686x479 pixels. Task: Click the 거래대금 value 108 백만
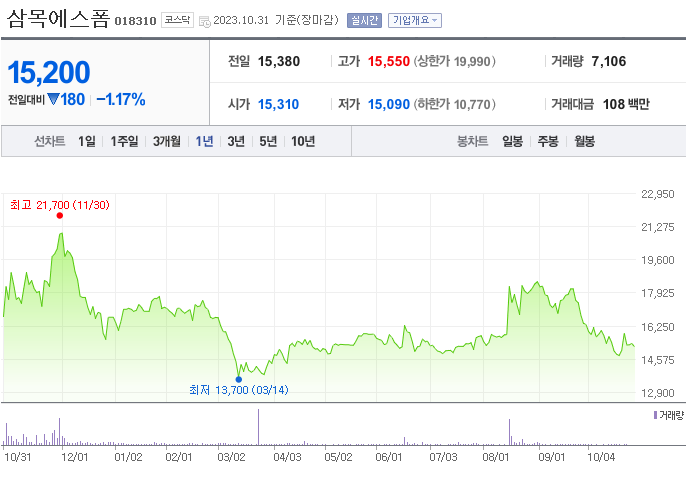pyautogui.click(x=626, y=104)
